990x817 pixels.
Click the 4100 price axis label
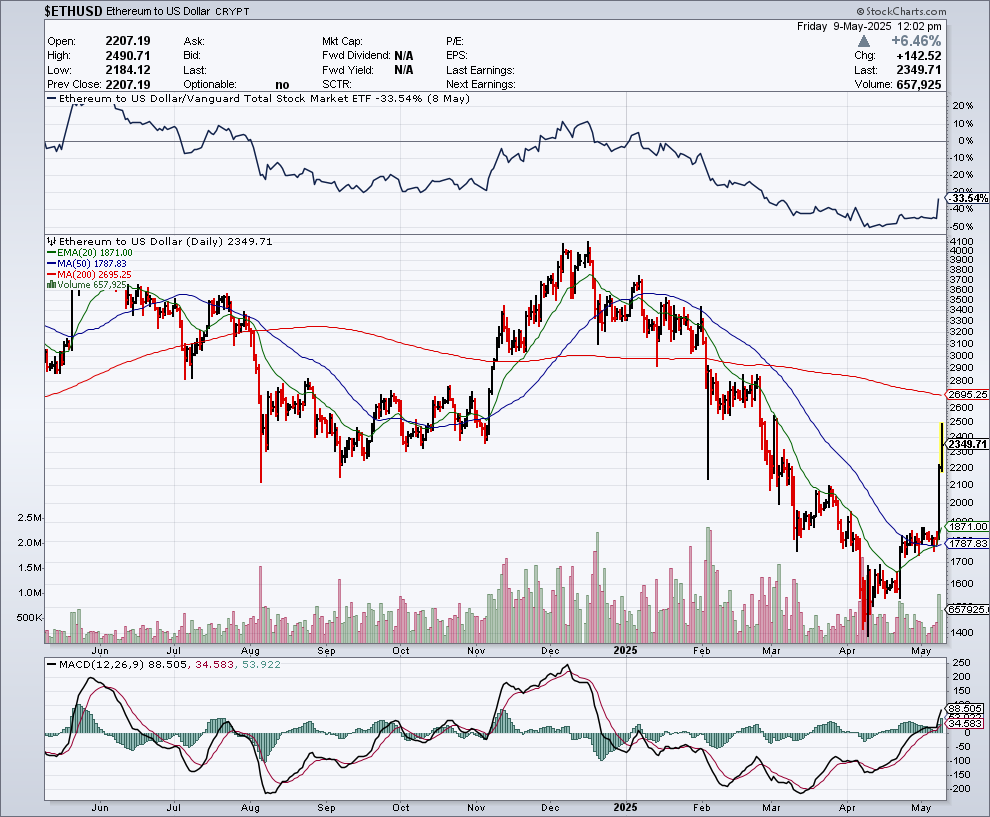[x=961, y=242]
